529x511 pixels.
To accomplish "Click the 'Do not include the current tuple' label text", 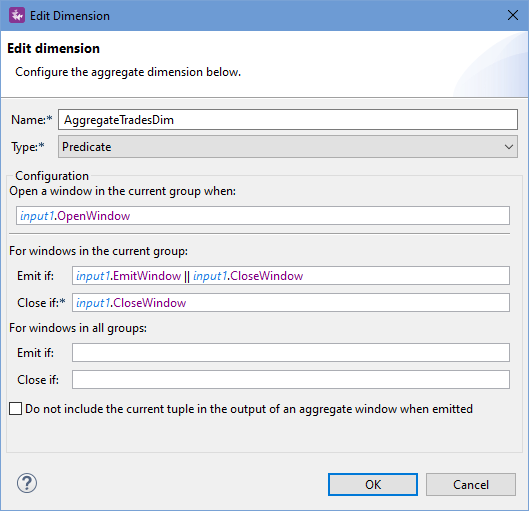I will point(249,409).
